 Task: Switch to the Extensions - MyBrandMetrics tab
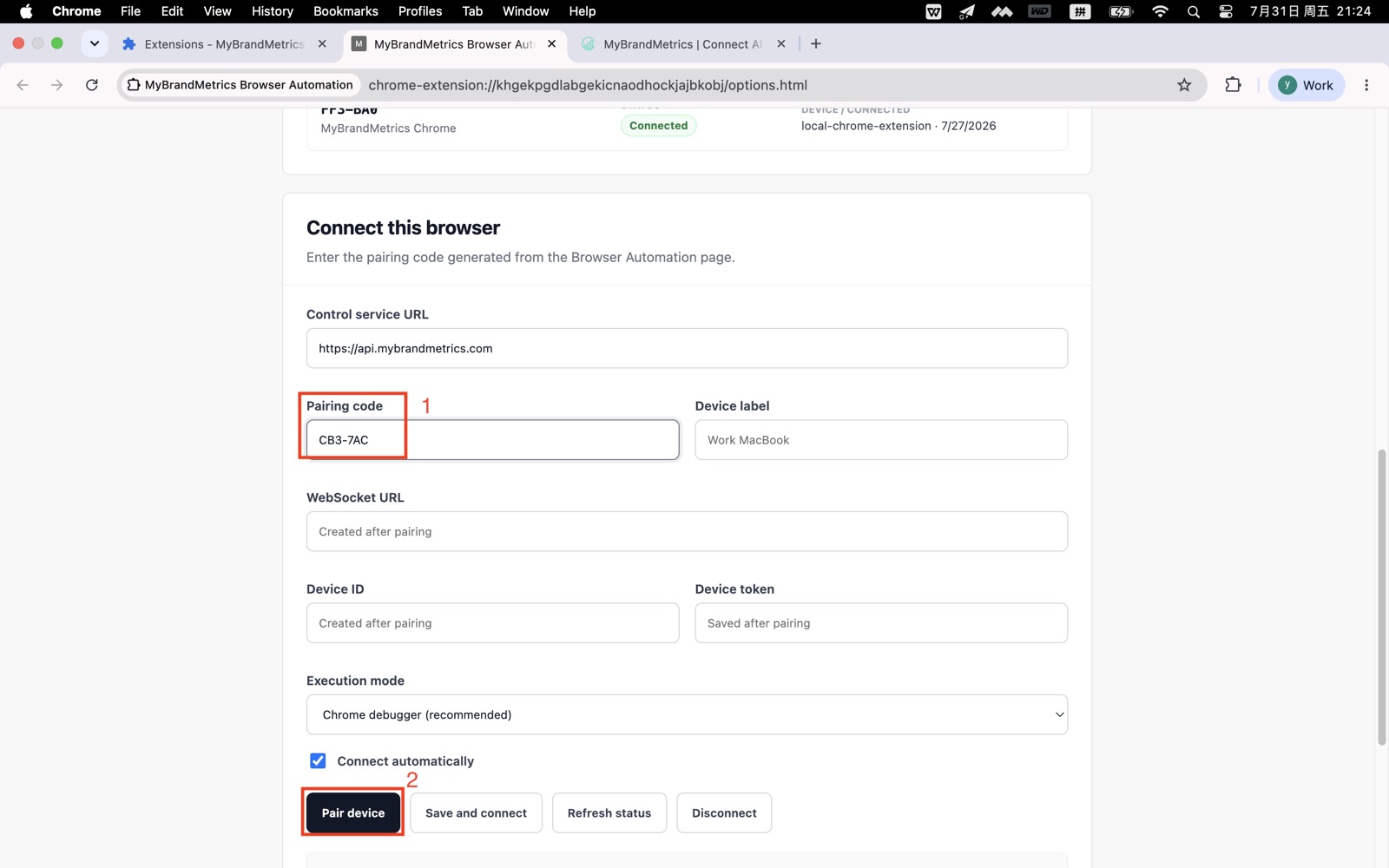pyautogui.click(x=224, y=44)
